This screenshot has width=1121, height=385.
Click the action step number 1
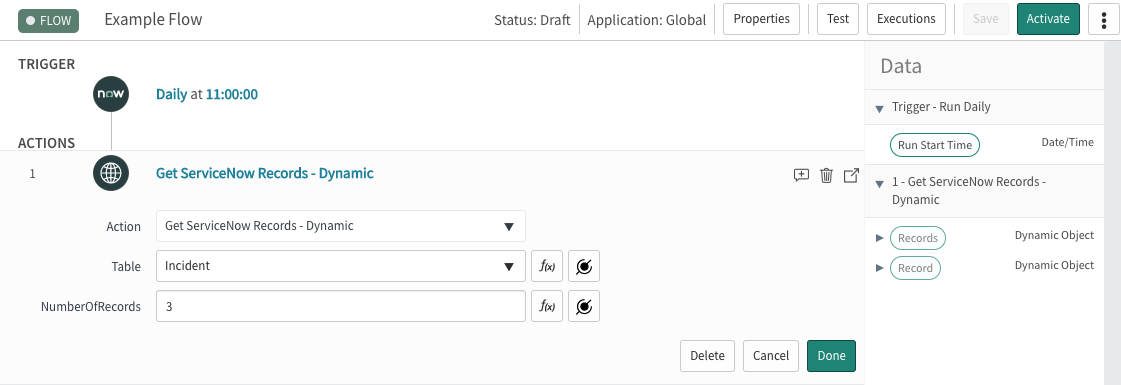(32, 174)
